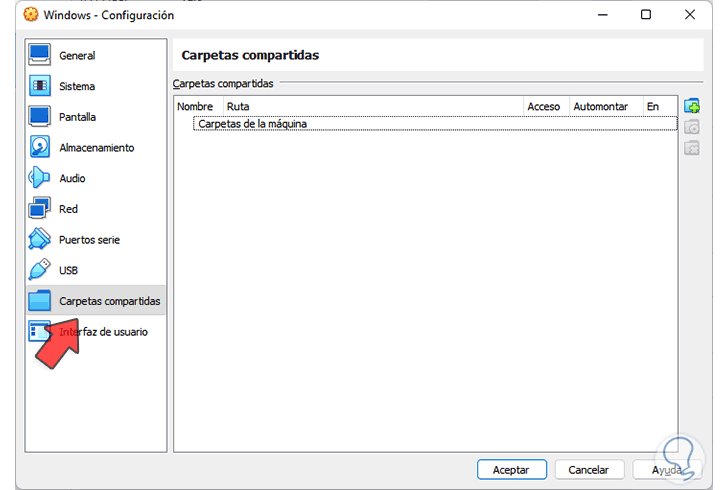The width and height of the screenshot is (728, 490).
Task: Select the Sistema chip icon
Action: point(39,86)
